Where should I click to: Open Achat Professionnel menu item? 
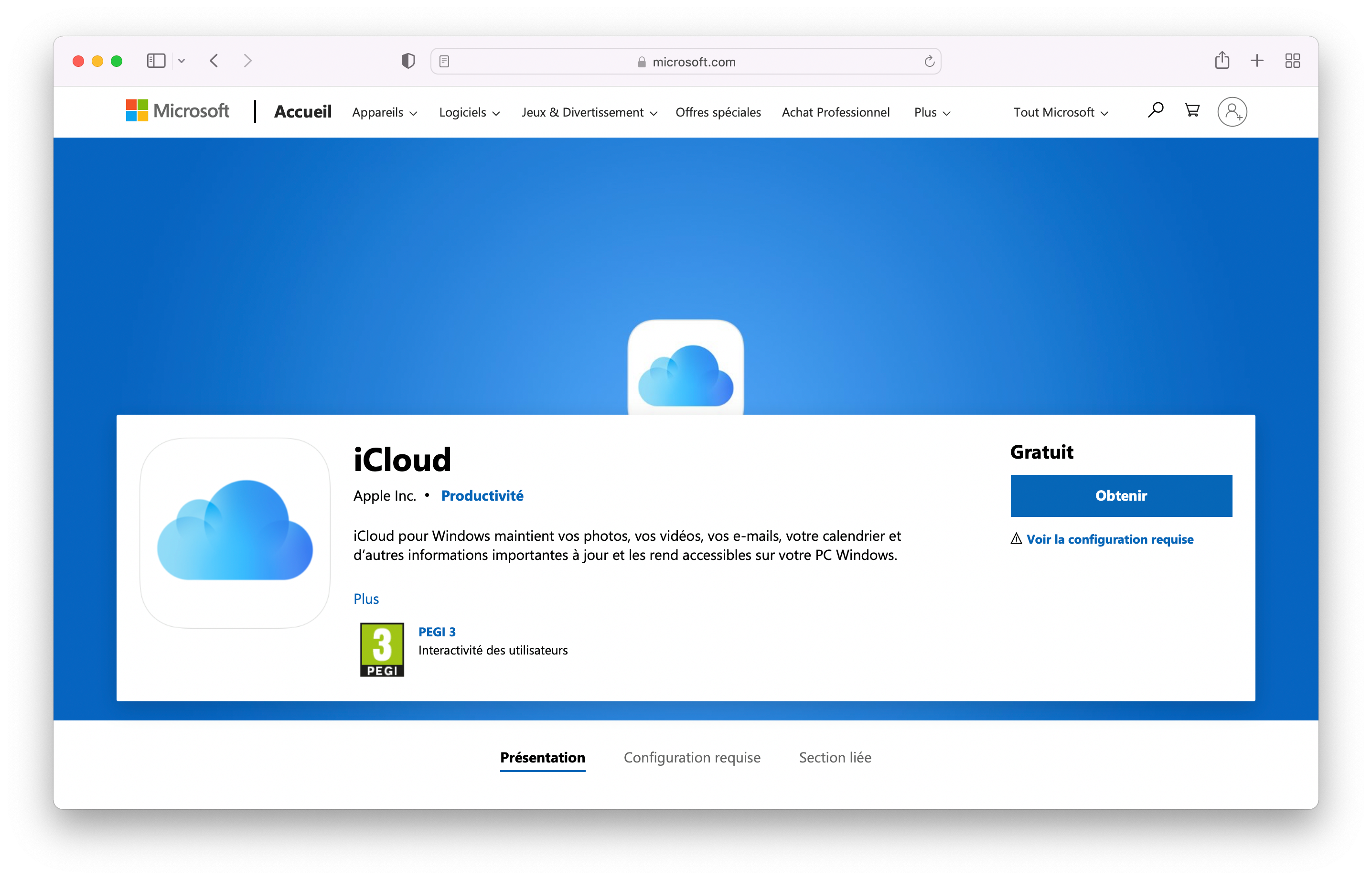tap(836, 113)
